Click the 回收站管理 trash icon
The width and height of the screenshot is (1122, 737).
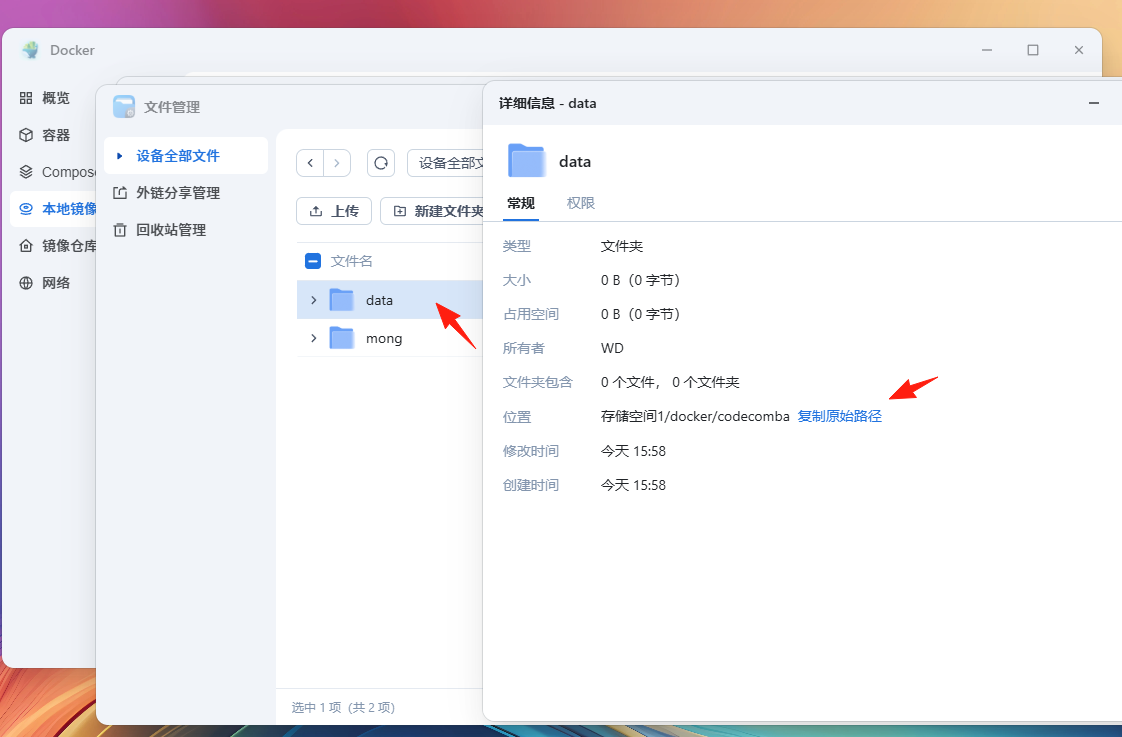pos(120,230)
